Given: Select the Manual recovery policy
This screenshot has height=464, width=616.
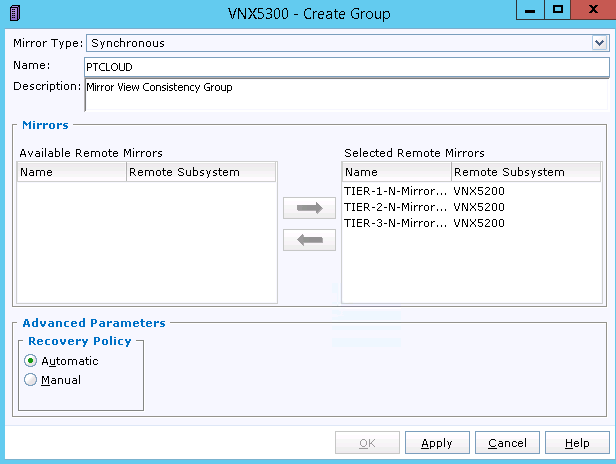Looking at the screenshot, I should [30, 380].
